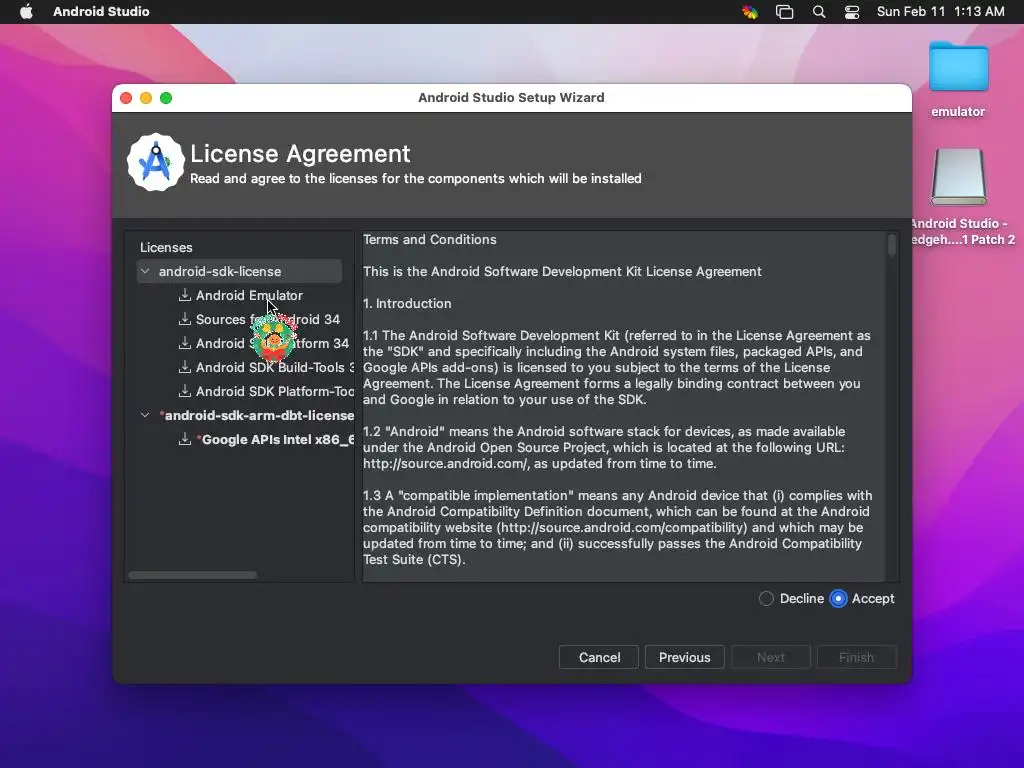Open Spotlight search in menu bar
Screen dimensions: 1024x768
[818, 12]
